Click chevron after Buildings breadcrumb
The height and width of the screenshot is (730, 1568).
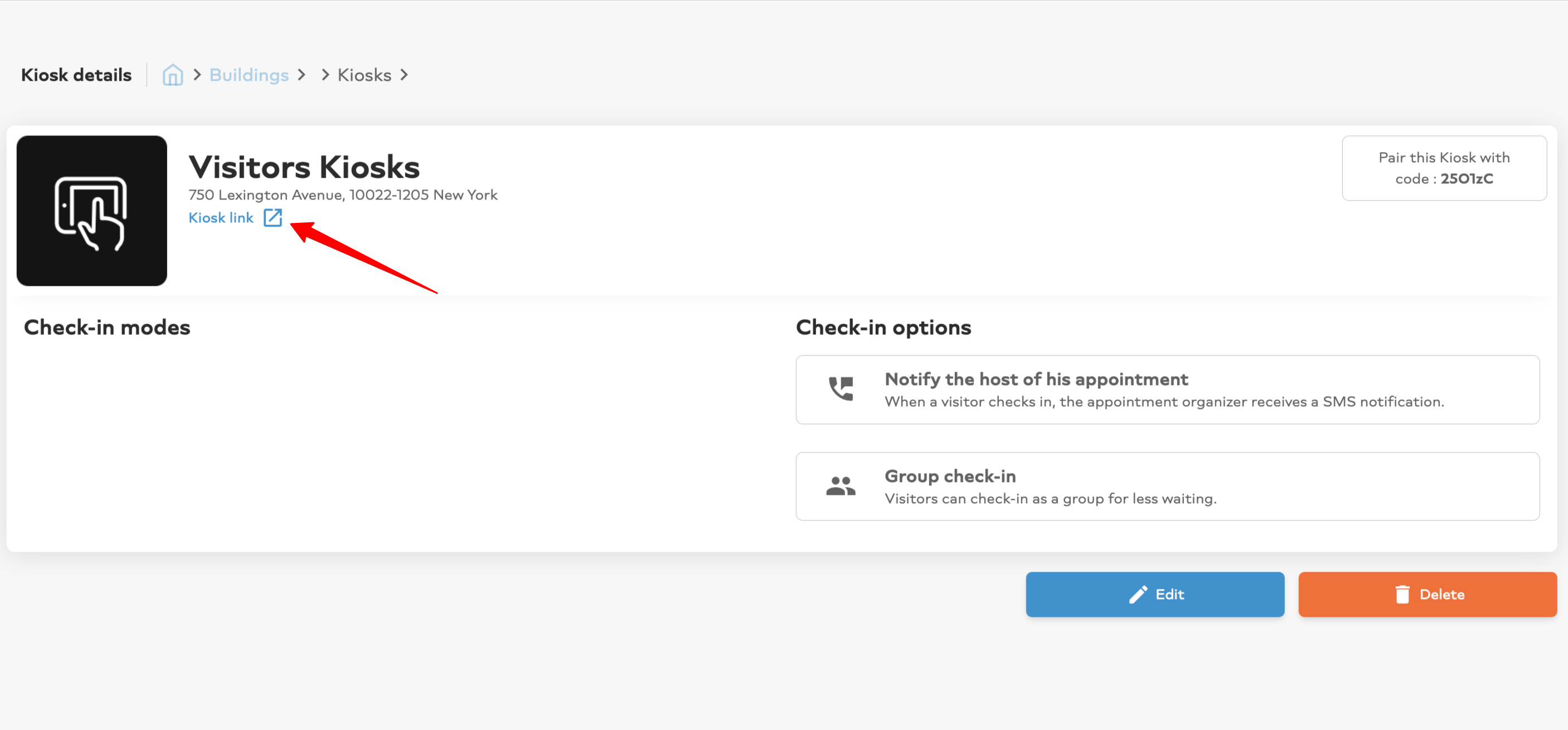(302, 75)
